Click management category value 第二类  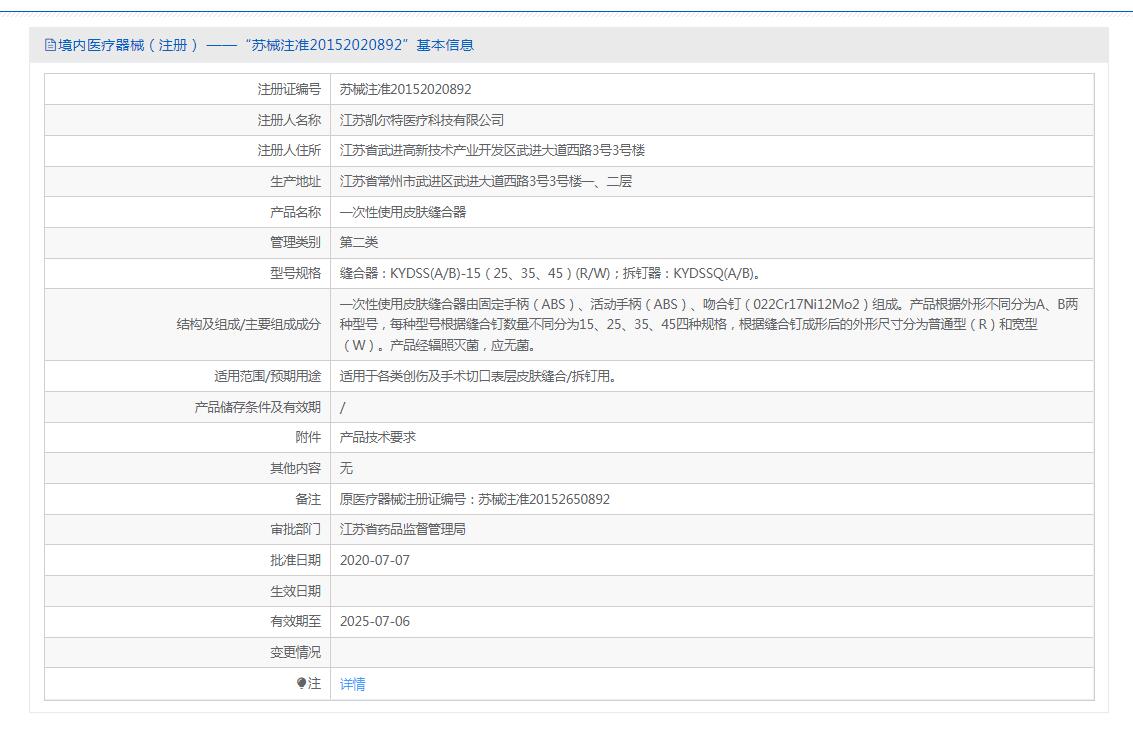pyautogui.click(x=359, y=242)
